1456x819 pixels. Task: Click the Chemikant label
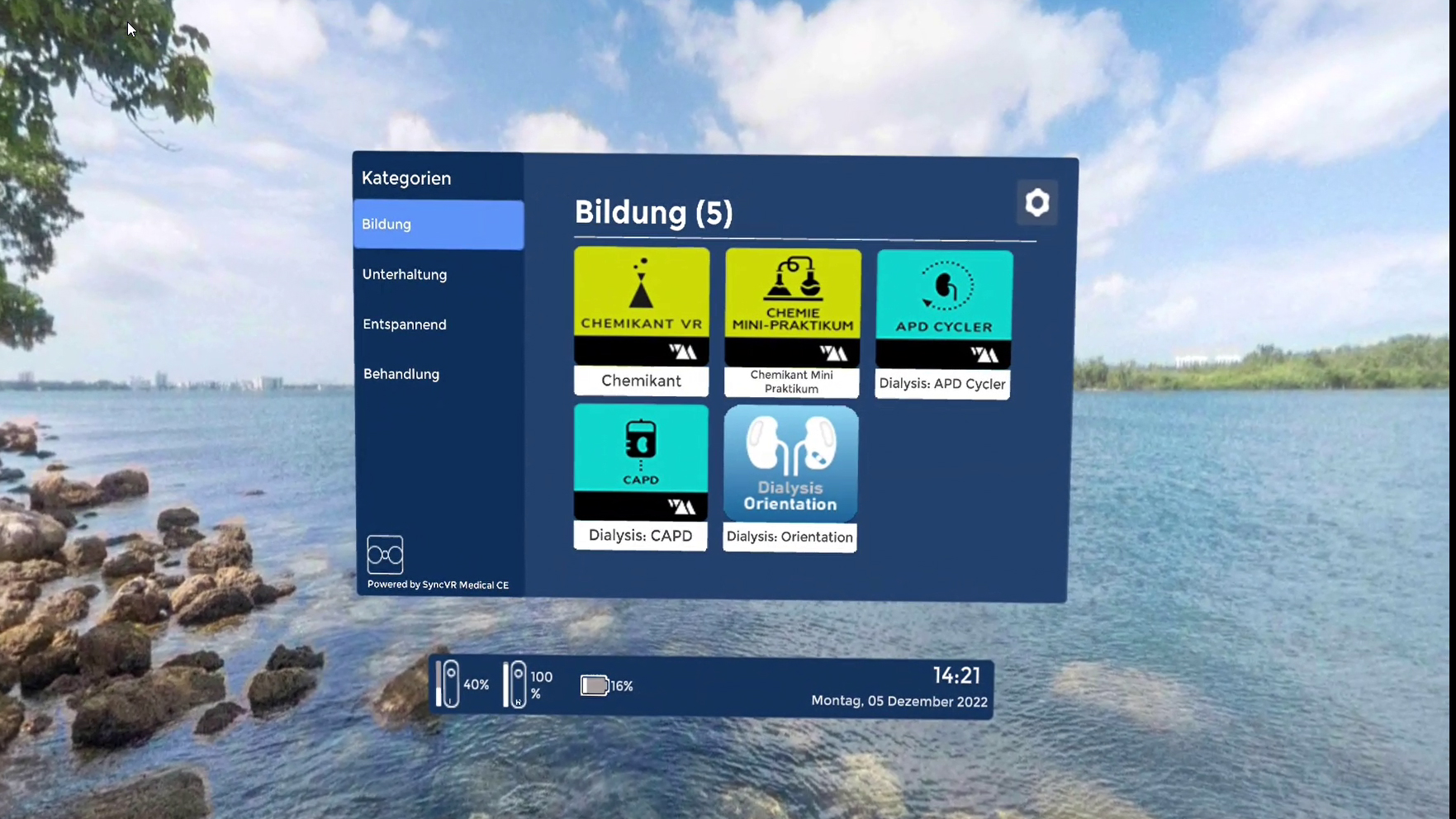(641, 381)
